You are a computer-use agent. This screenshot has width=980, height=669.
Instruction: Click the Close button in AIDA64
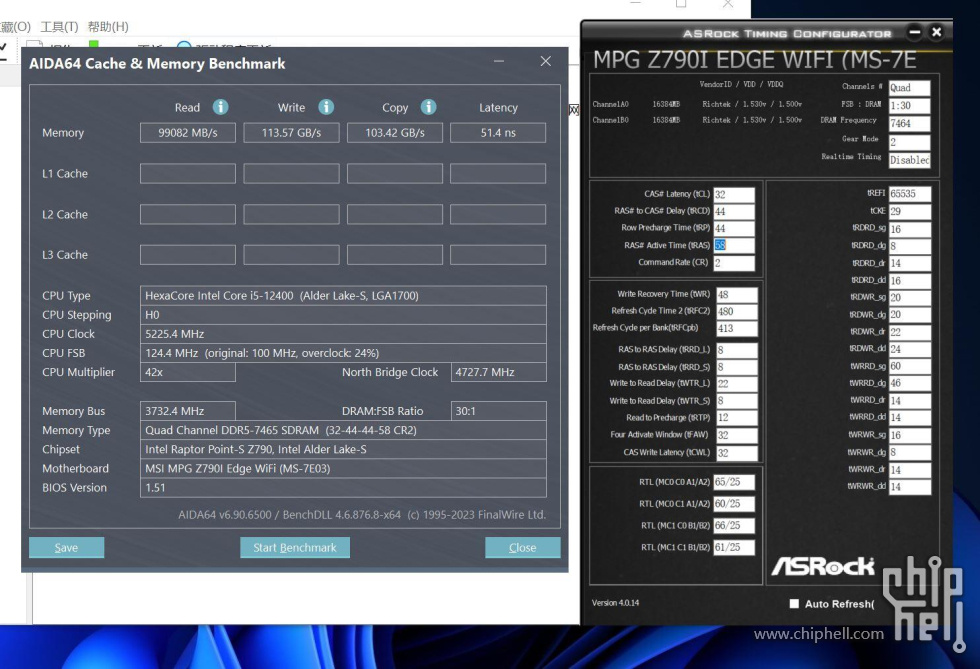point(522,548)
